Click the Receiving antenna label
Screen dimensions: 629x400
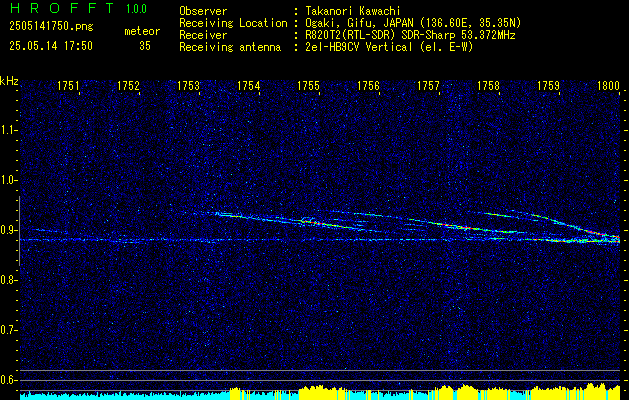[230, 47]
